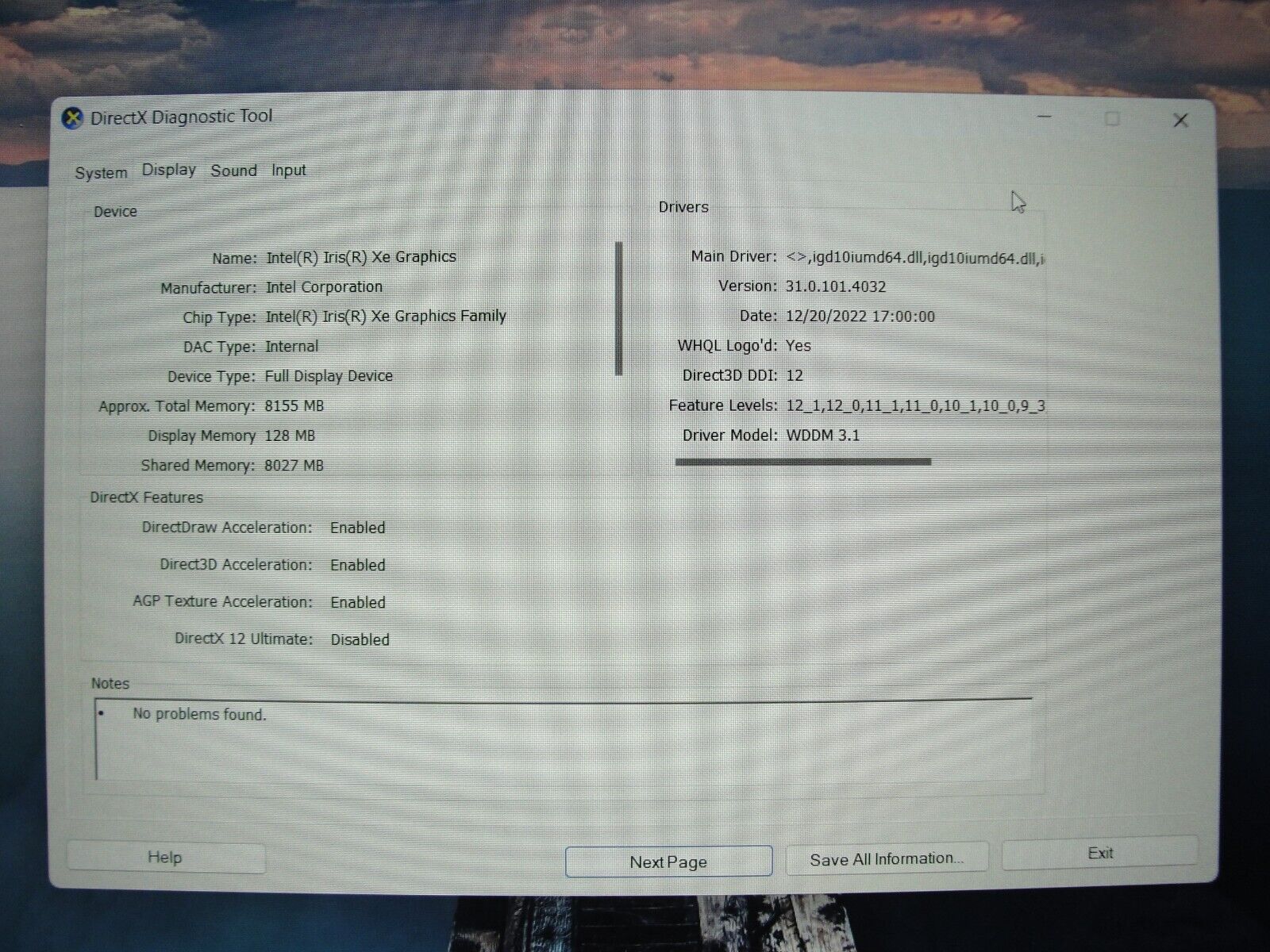The width and height of the screenshot is (1270, 952).
Task: Close the DirectX Diagnostic Tool window
Action: tap(1180, 121)
